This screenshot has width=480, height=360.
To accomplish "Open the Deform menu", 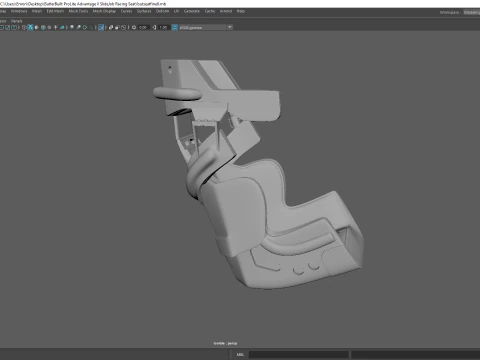I will point(162,11).
